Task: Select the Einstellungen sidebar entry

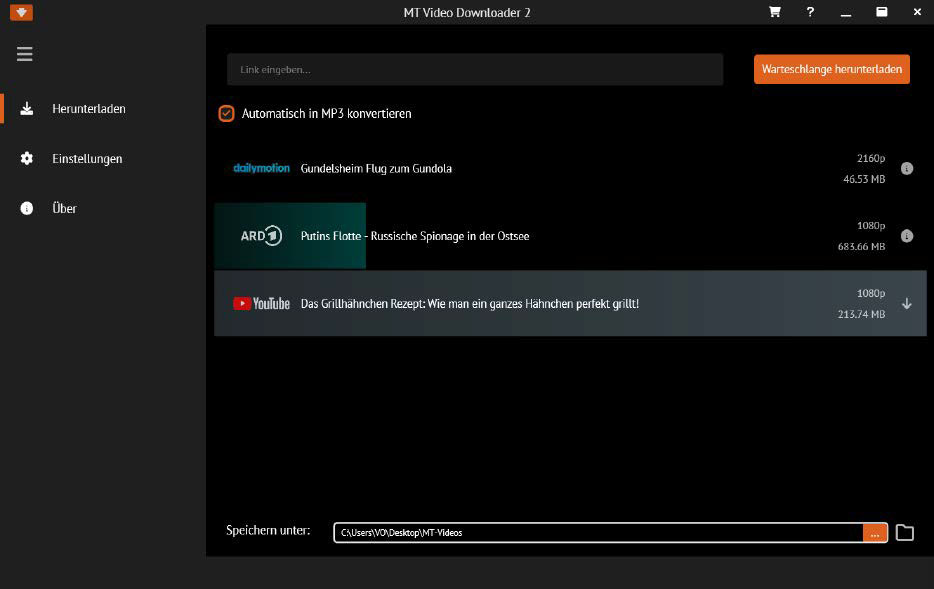Action: coord(87,158)
